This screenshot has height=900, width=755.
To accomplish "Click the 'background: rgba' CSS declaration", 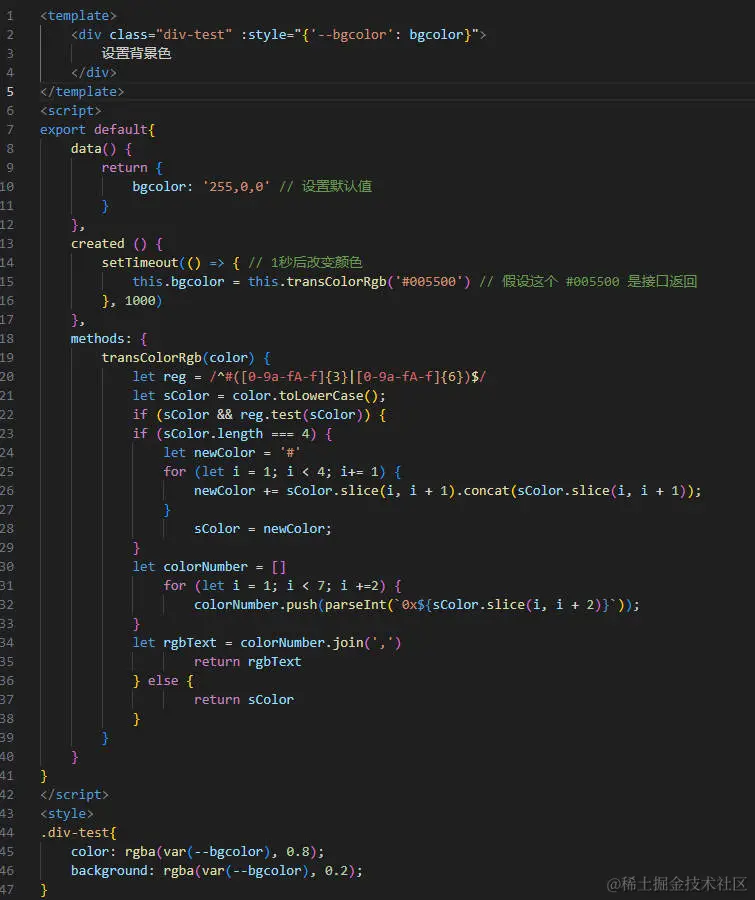I will [216, 871].
